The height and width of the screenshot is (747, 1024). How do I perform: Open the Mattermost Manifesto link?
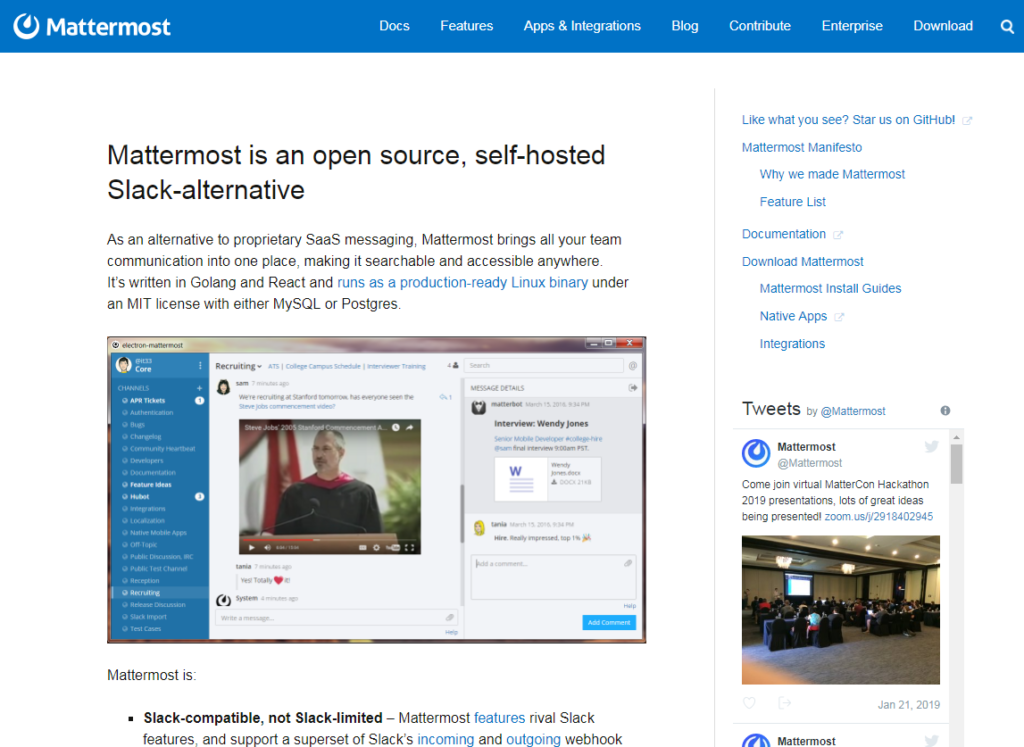click(x=801, y=147)
